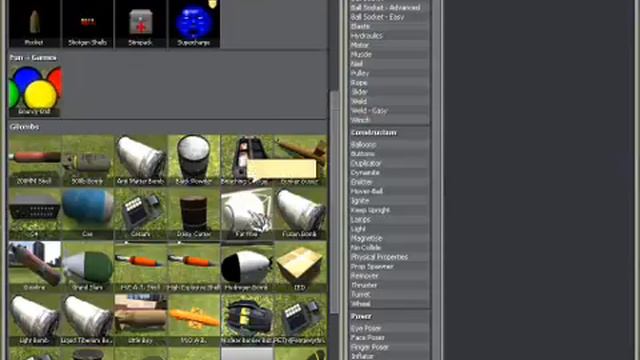
Task: Choose the Prop Spawner tool
Action: tap(390, 267)
